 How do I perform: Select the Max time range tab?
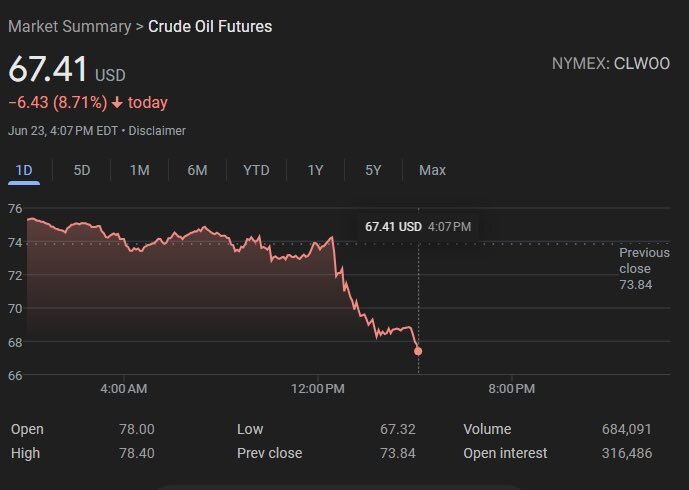pos(432,170)
